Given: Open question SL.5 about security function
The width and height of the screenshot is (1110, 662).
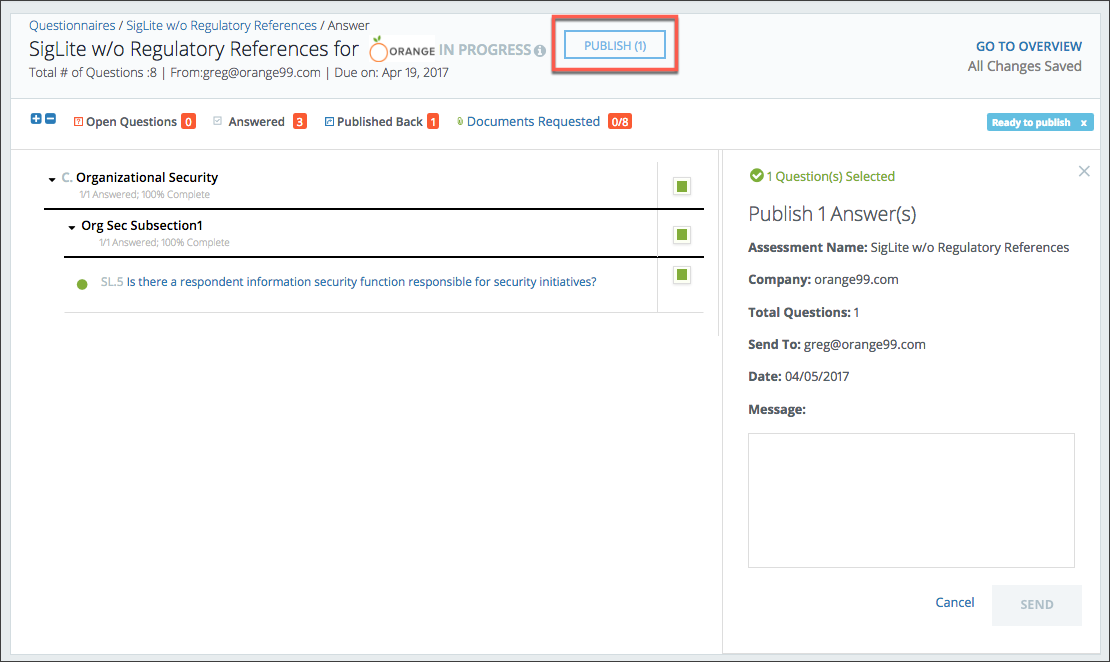Looking at the screenshot, I should click(x=361, y=282).
